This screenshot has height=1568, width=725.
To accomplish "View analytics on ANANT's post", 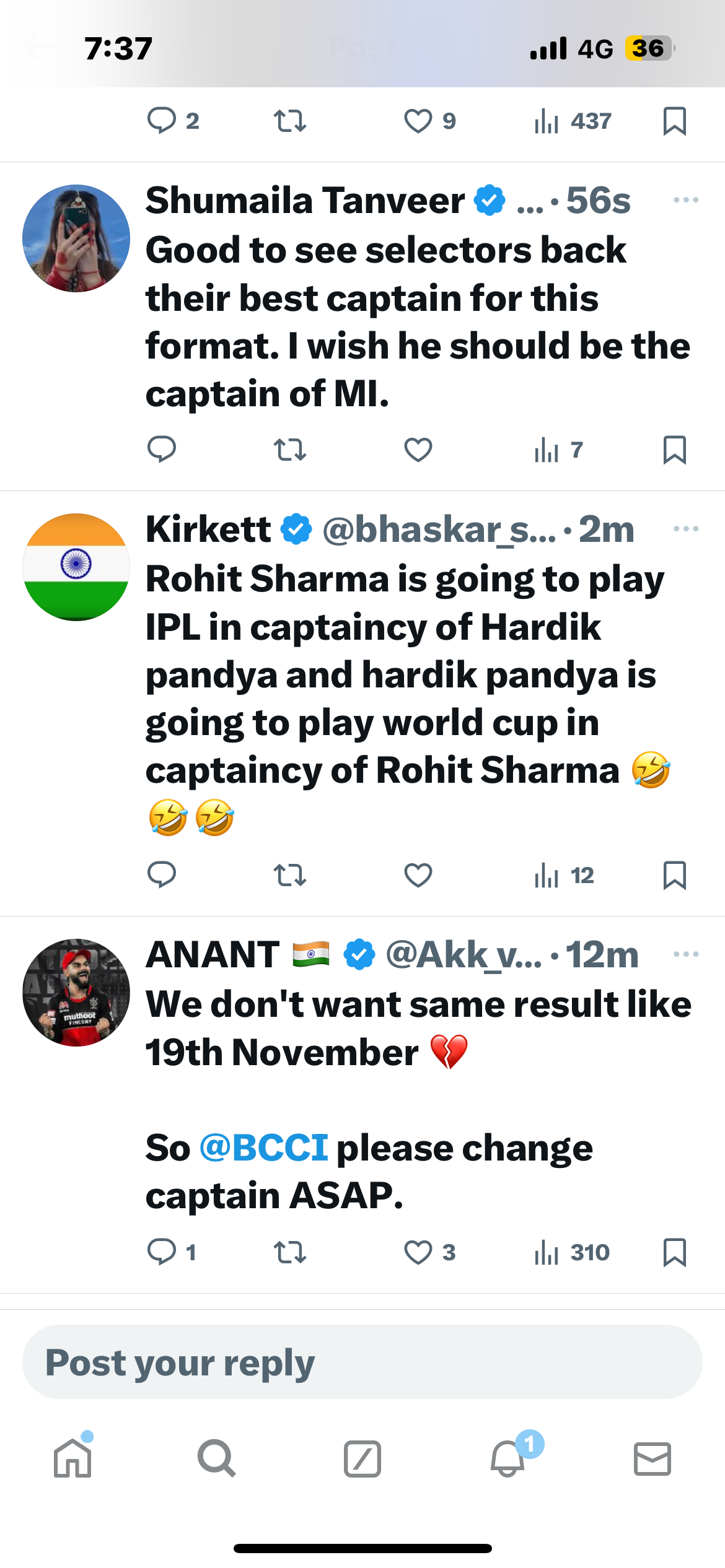I will tap(571, 1253).
